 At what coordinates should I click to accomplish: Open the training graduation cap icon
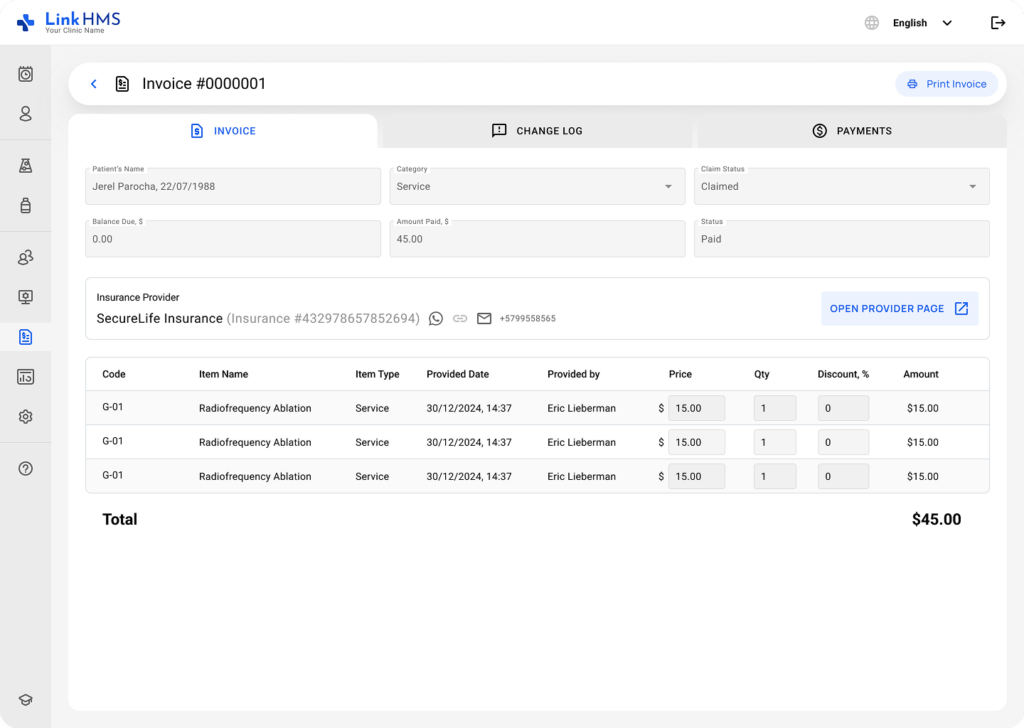click(x=25, y=700)
